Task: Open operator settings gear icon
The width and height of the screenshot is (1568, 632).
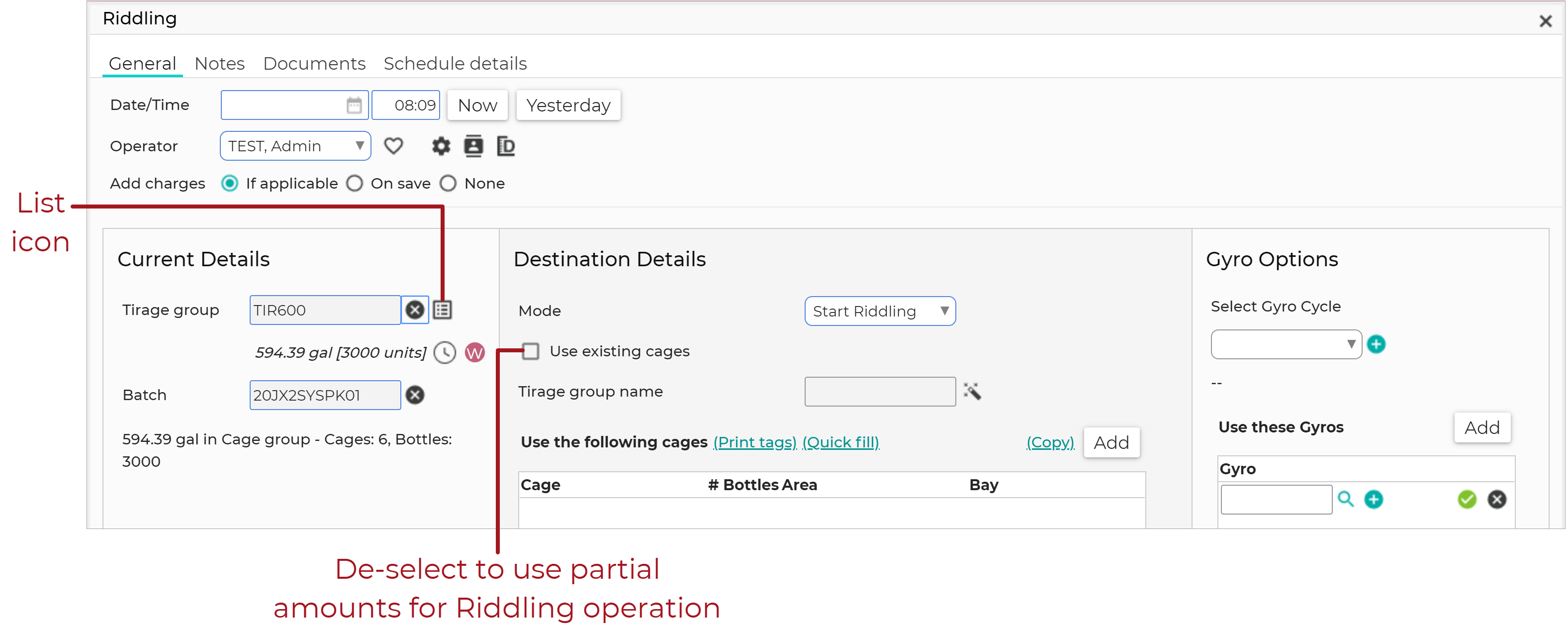Action: point(441,146)
